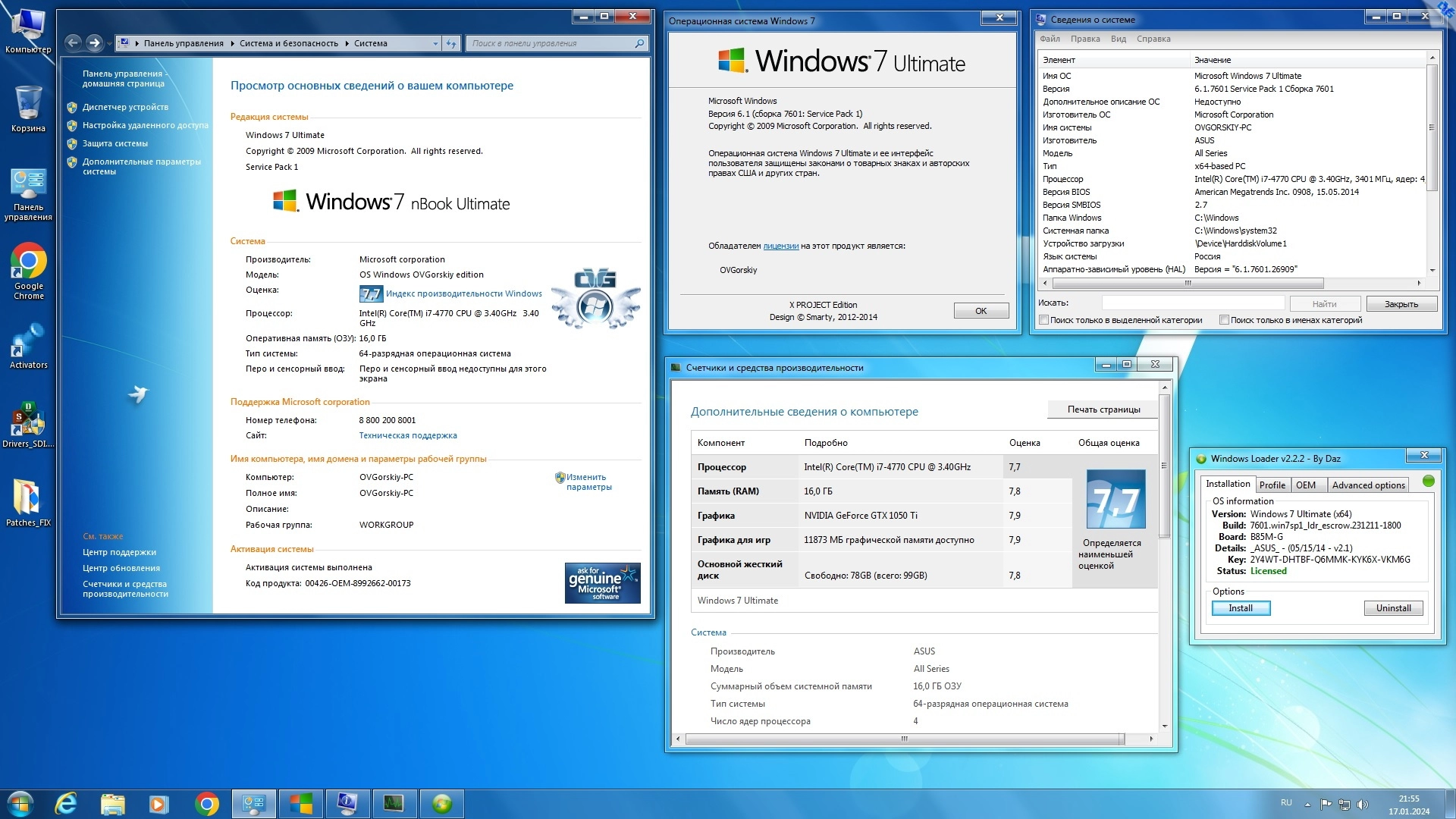
Task: Expand the address bar history dropdown
Action: click(x=435, y=43)
